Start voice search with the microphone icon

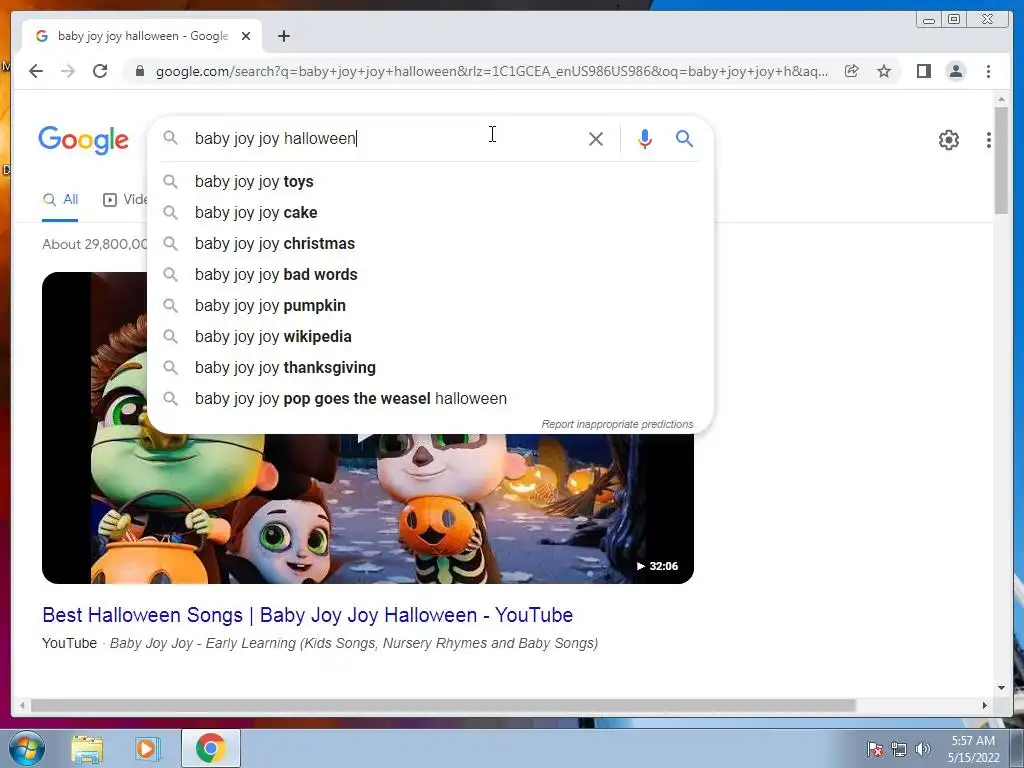tap(645, 138)
